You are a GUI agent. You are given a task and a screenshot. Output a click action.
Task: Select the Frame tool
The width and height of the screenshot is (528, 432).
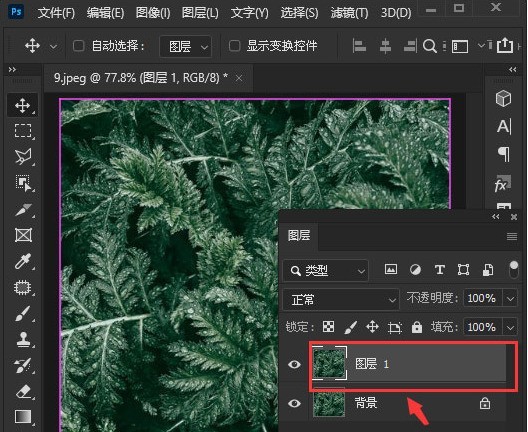pyautogui.click(x=23, y=235)
